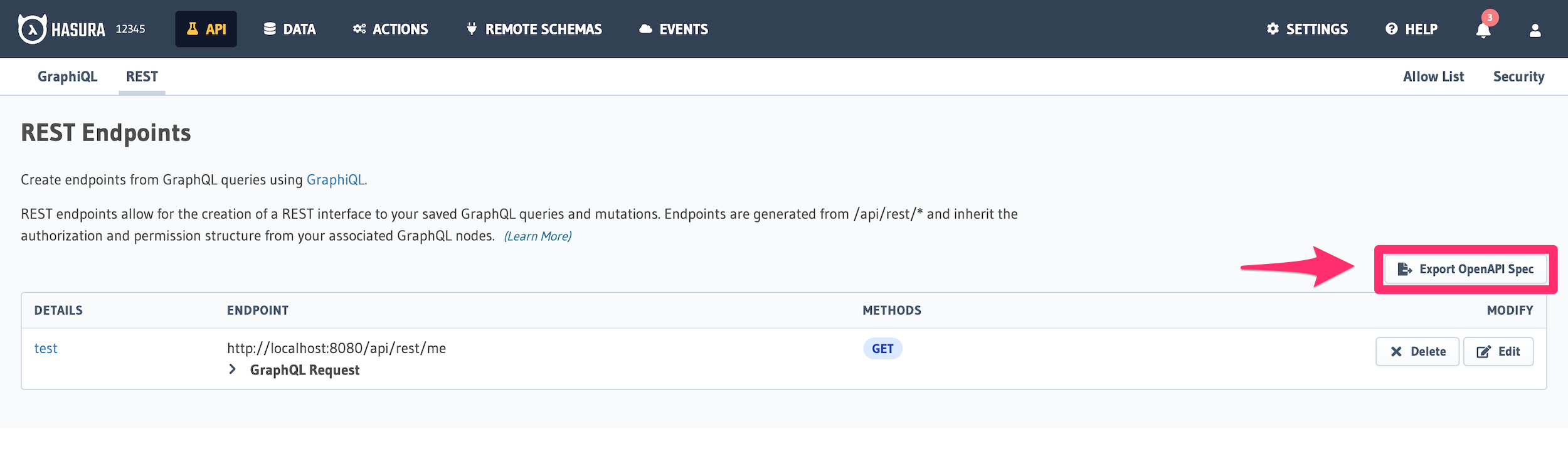Click the GraphiQL hyperlink in the description
The height and width of the screenshot is (454, 1568).
coord(336,179)
